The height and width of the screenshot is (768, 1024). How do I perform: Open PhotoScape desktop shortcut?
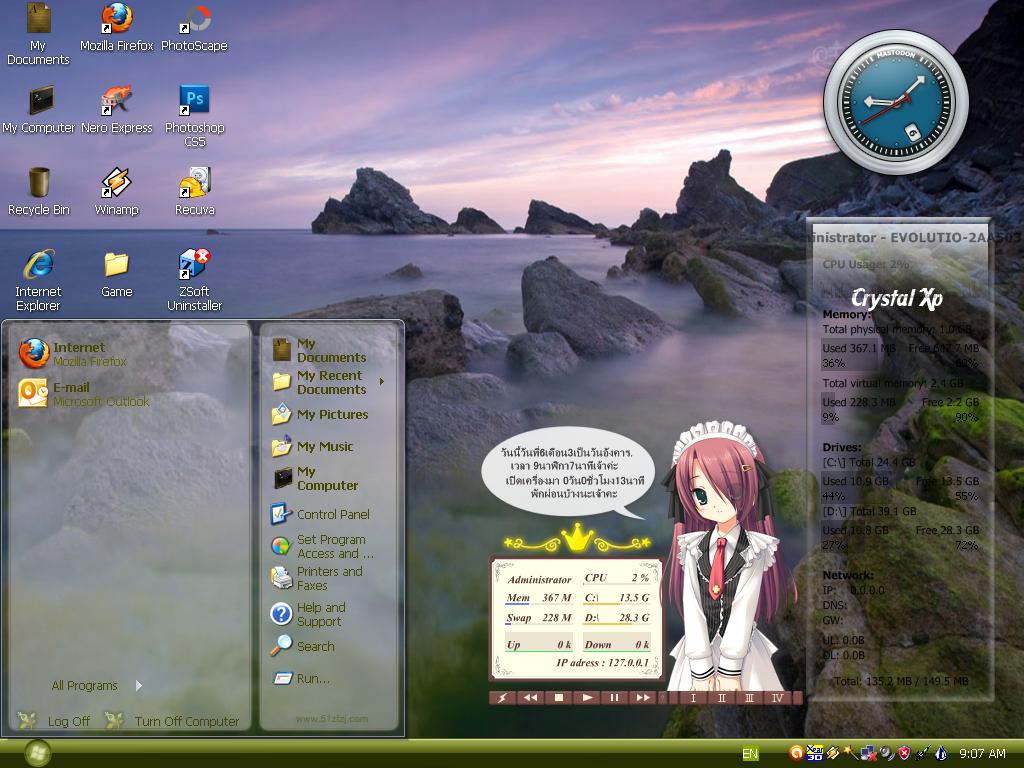click(x=194, y=27)
